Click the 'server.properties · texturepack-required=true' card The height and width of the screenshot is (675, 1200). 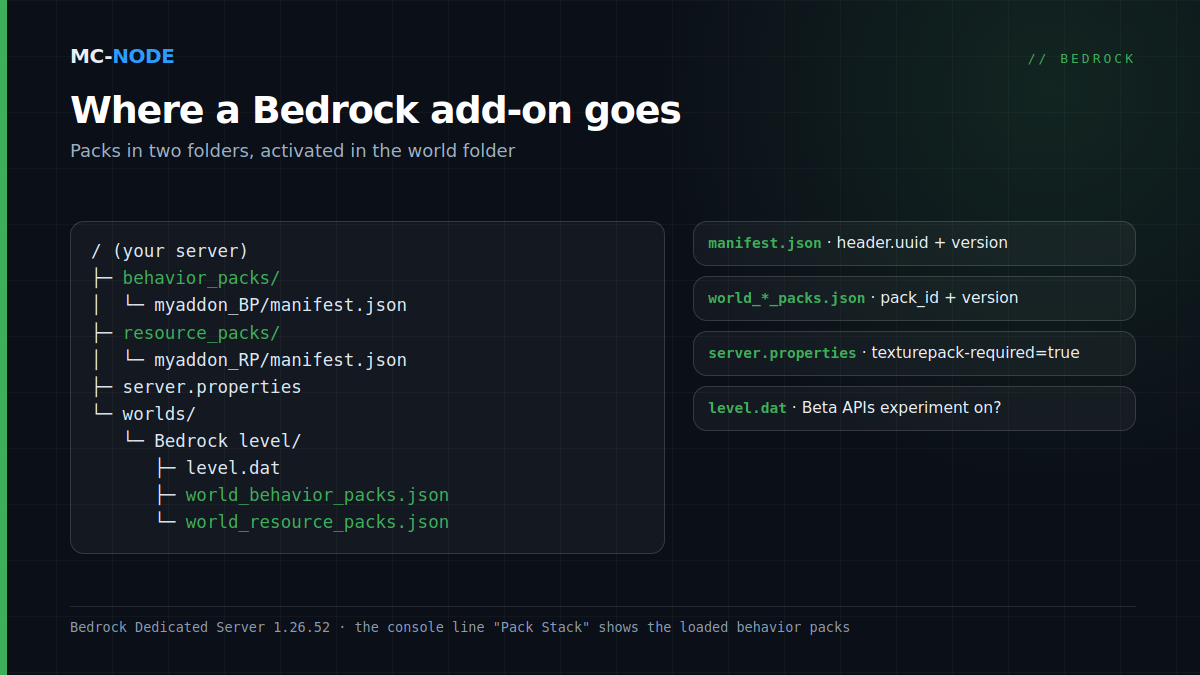[914, 353]
